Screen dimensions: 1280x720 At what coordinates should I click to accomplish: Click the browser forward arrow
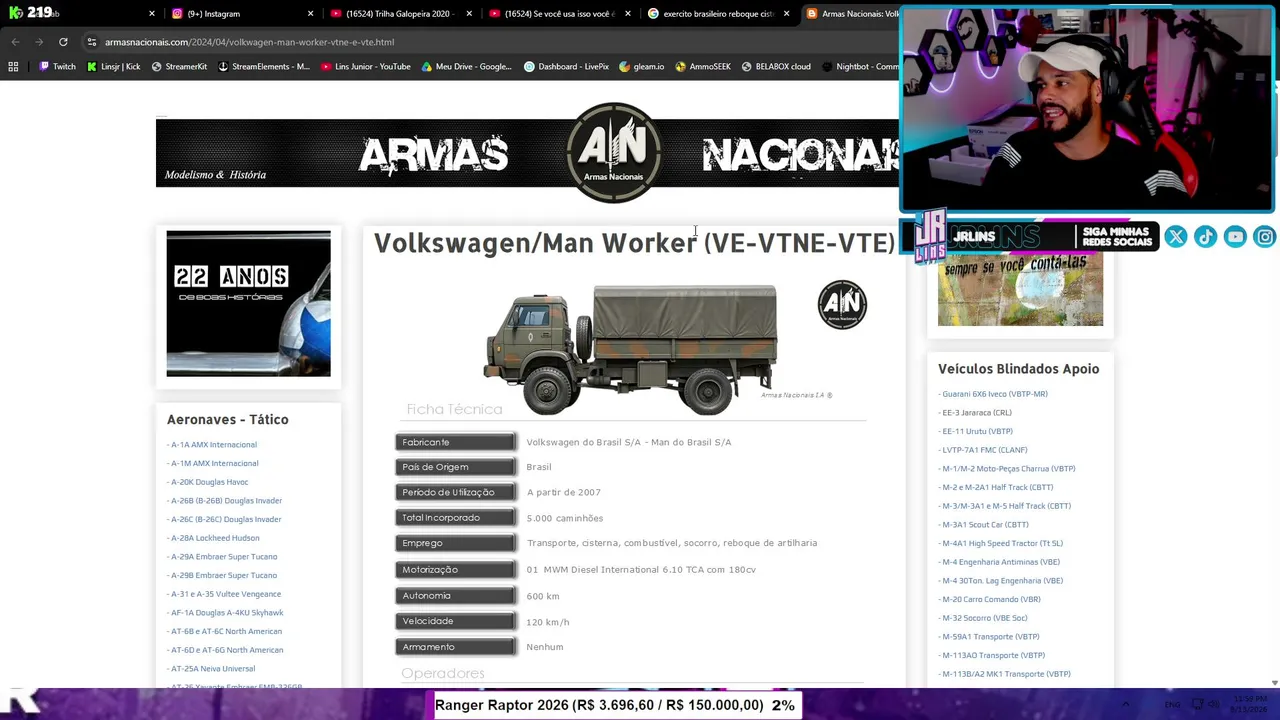pos(39,42)
